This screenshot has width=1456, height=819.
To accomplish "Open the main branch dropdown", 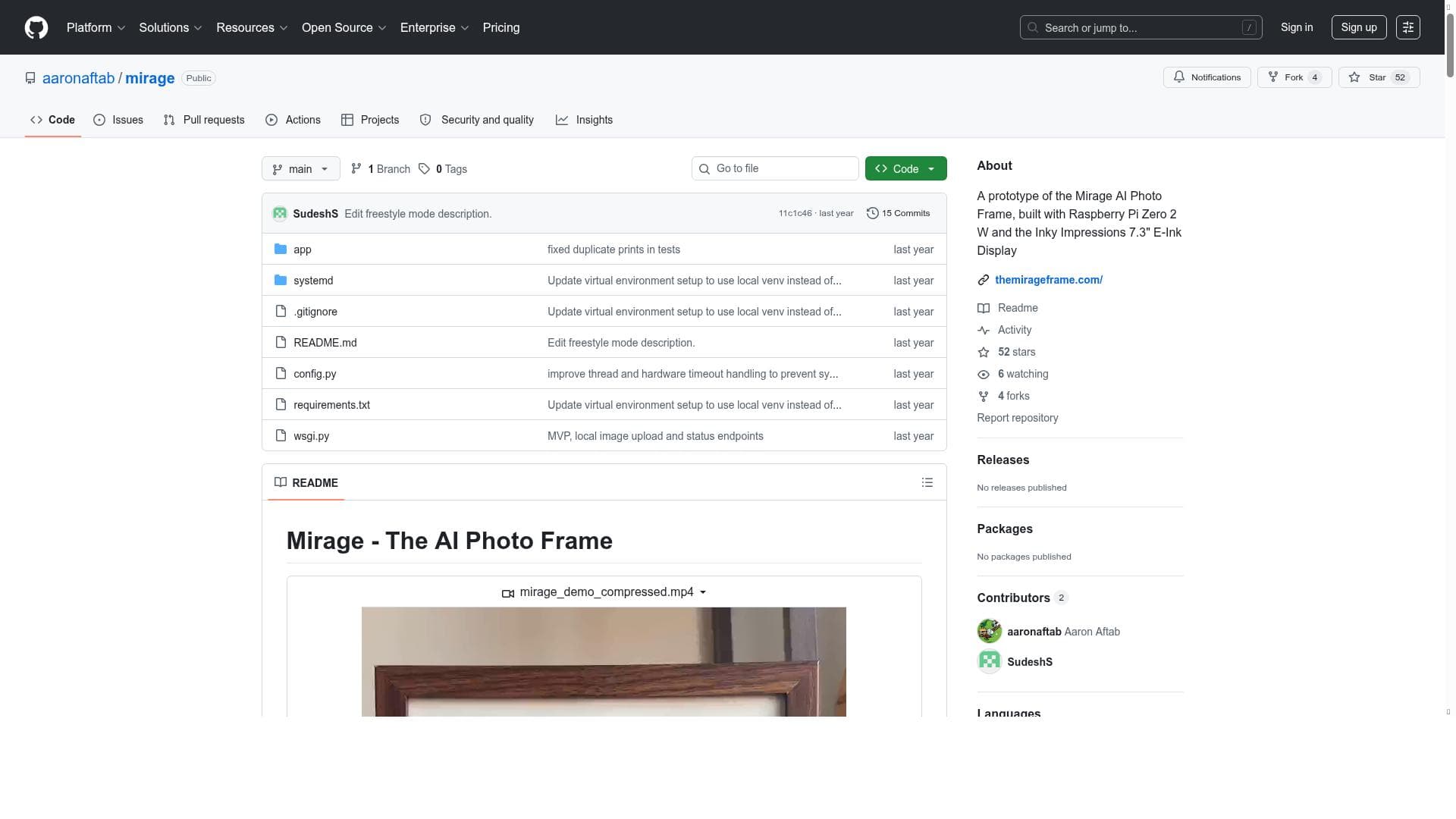I will click(x=300, y=169).
